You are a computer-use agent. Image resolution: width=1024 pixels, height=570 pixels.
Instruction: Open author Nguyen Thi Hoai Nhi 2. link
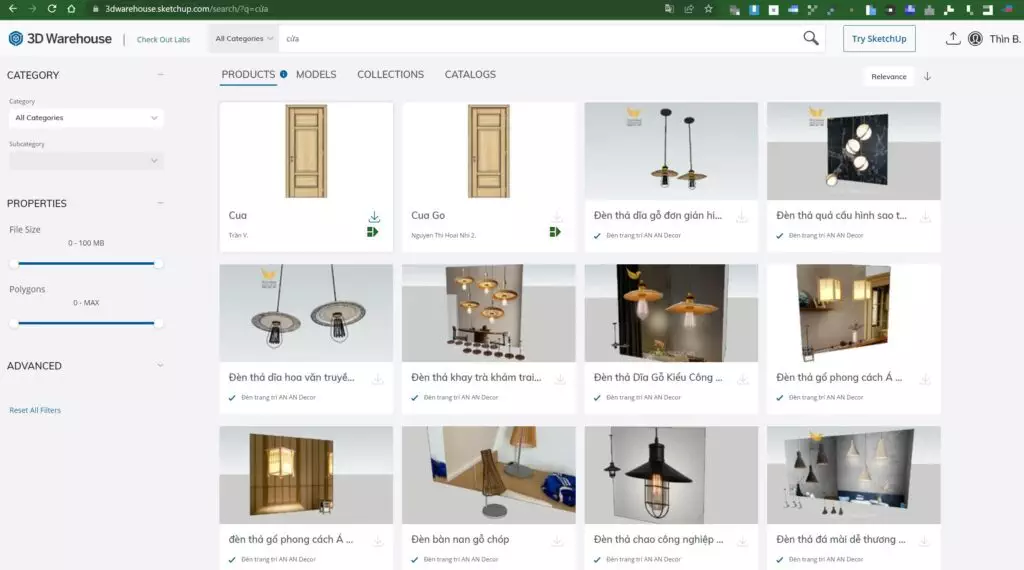click(443, 235)
